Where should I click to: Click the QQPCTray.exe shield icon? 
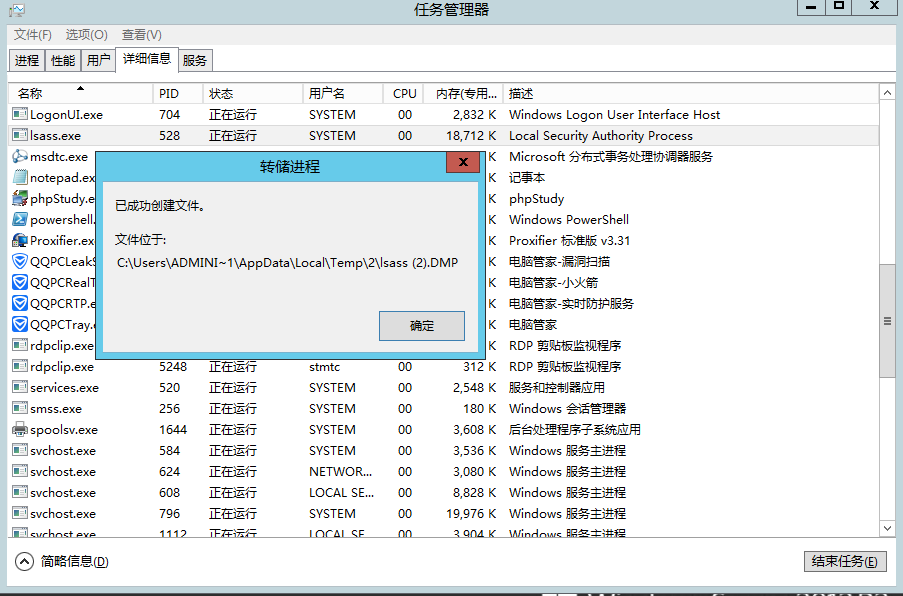point(20,324)
